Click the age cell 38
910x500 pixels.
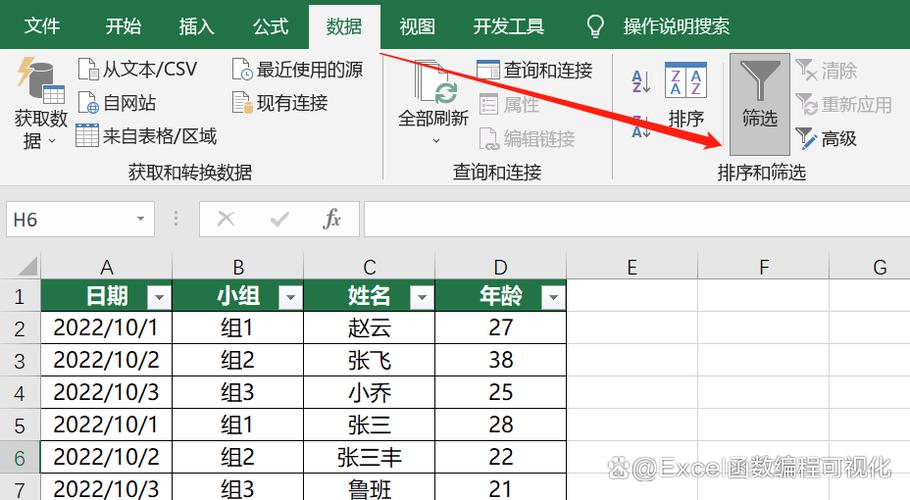(501, 360)
